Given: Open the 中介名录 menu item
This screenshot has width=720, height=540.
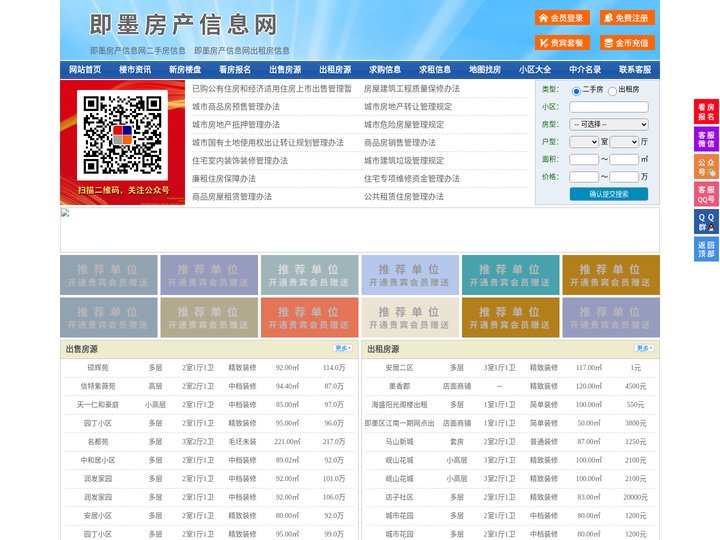Looking at the screenshot, I should (585, 70).
